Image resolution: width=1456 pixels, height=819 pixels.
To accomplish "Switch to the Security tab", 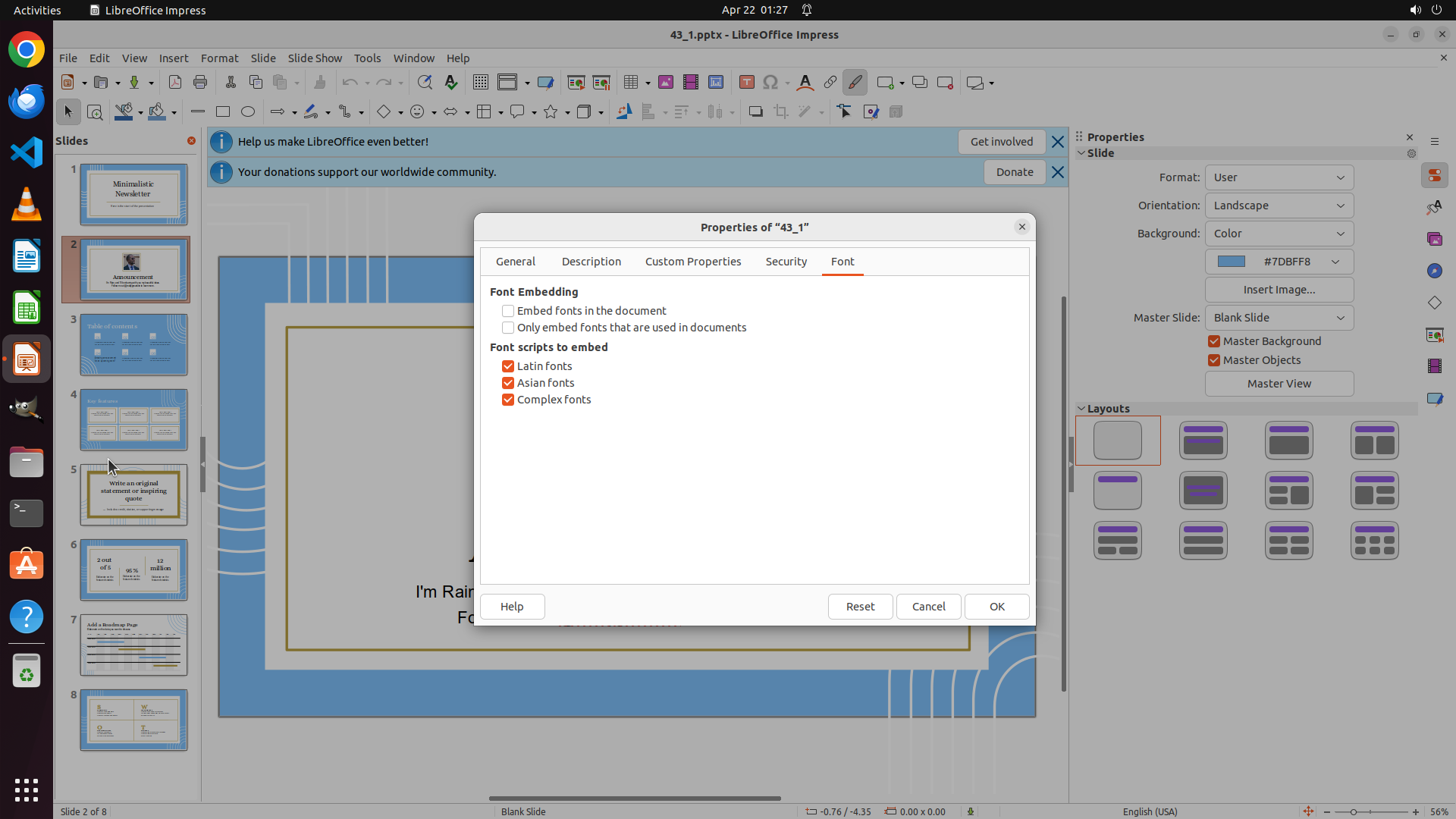I will [x=786, y=262].
